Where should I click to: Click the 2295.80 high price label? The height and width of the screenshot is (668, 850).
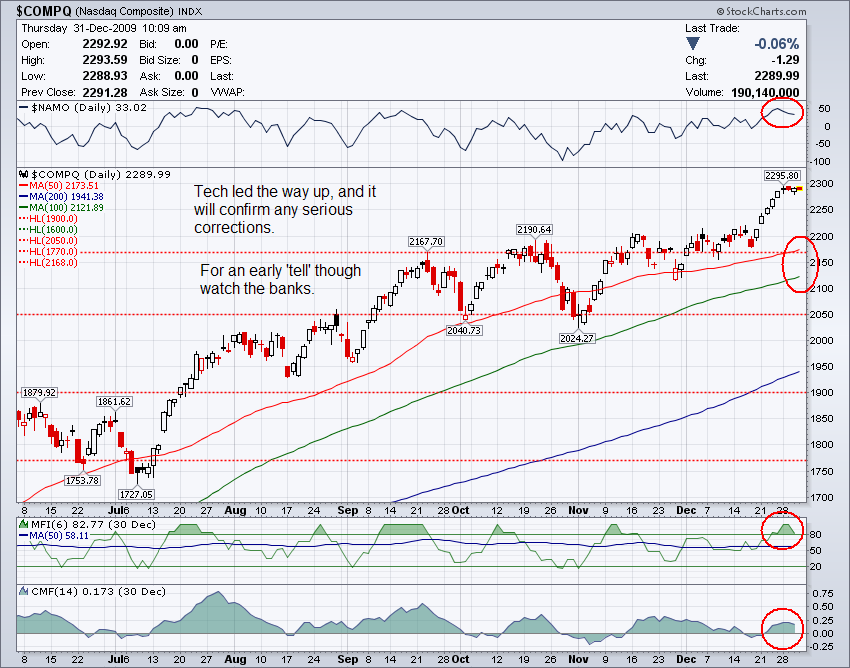click(x=782, y=175)
